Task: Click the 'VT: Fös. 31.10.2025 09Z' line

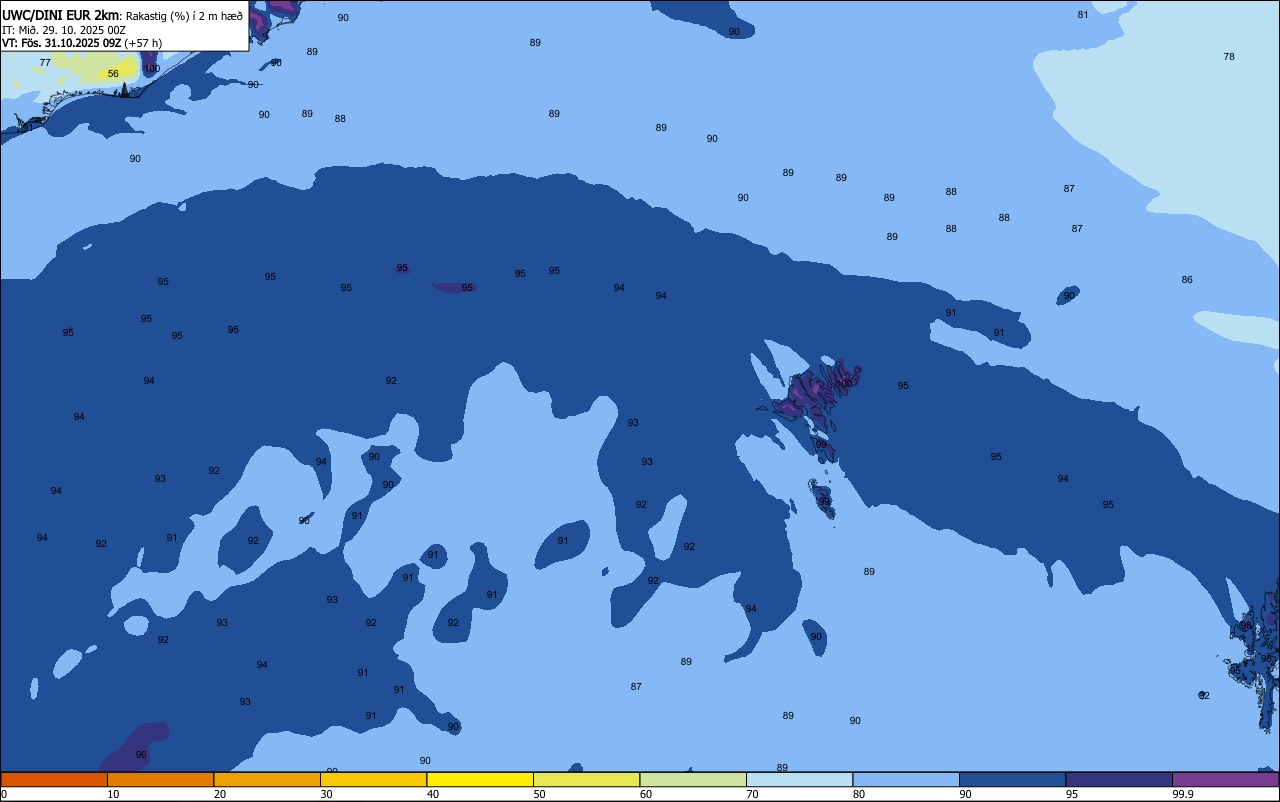Action: coord(62,43)
